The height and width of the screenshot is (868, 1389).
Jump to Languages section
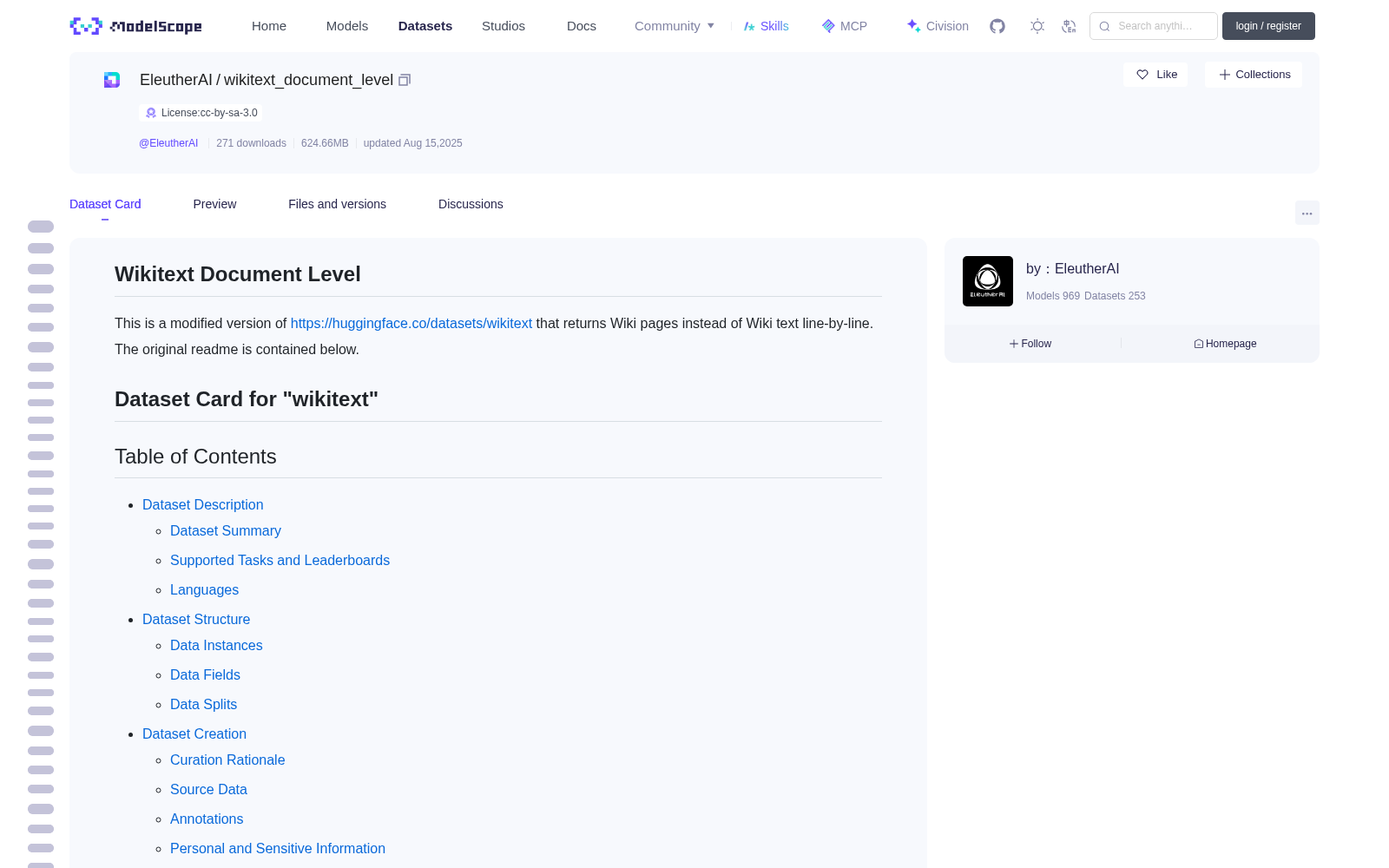coord(204,589)
